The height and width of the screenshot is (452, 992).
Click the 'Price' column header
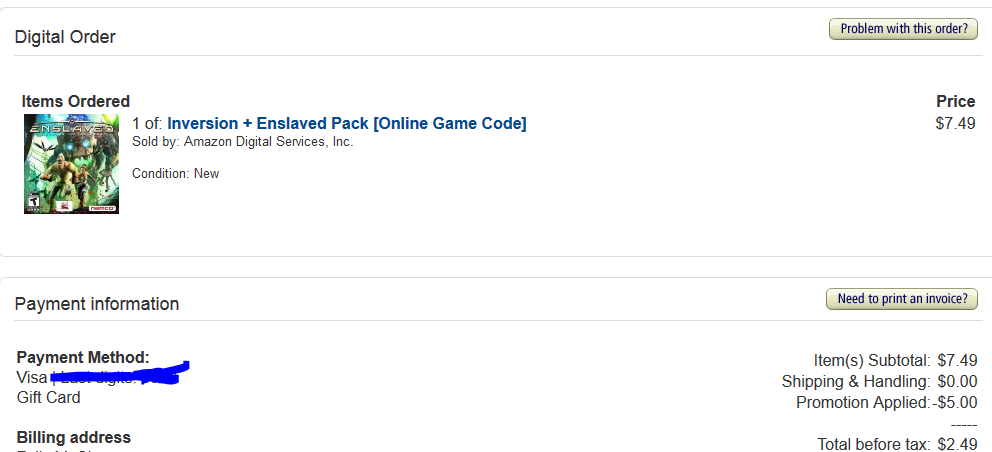click(955, 101)
